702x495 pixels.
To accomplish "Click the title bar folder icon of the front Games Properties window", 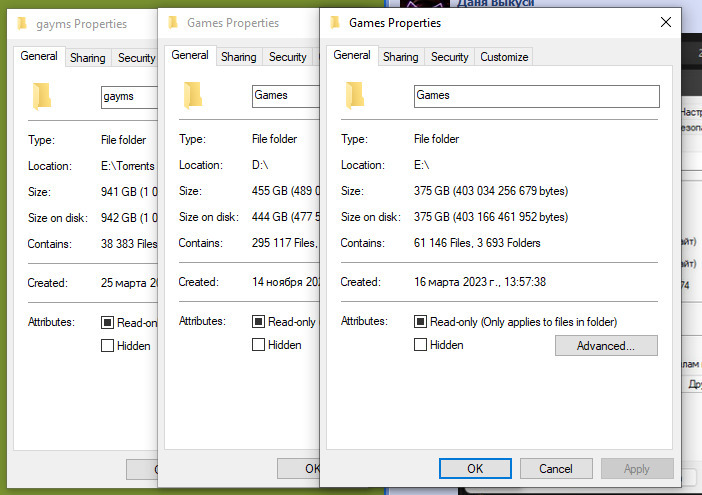I will 335,22.
